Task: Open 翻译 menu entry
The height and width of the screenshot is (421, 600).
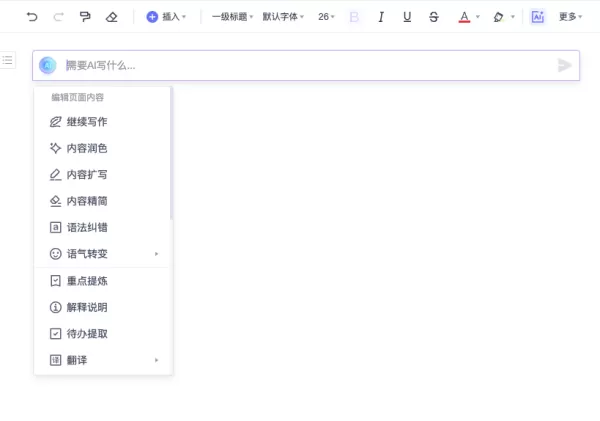Action: tap(103, 360)
